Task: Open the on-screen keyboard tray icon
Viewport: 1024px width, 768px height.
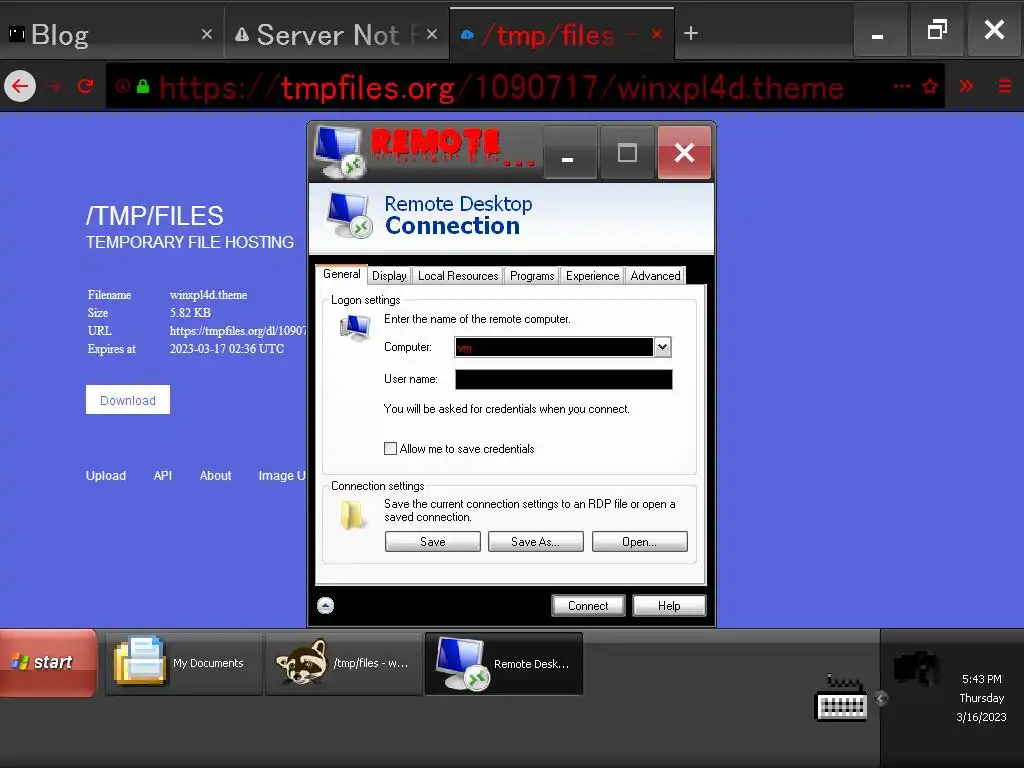Action: [x=841, y=699]
